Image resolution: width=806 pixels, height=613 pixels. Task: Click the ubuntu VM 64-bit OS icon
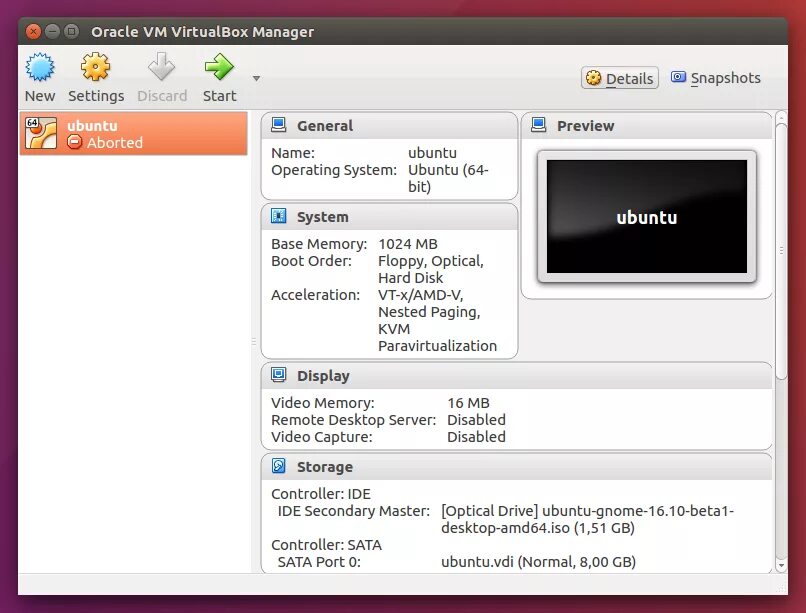(41, 134)
